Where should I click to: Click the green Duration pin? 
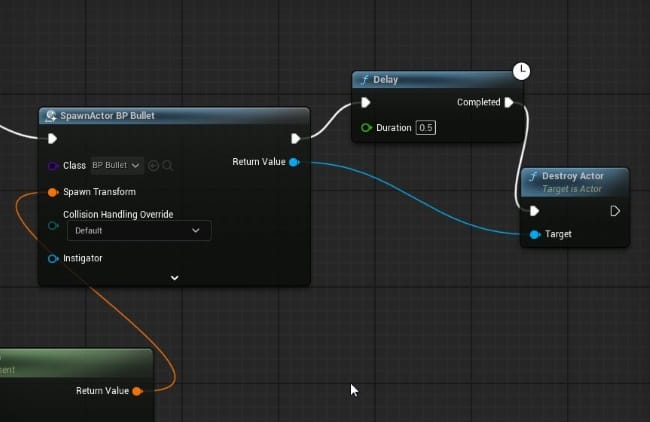tap(366, 128)
